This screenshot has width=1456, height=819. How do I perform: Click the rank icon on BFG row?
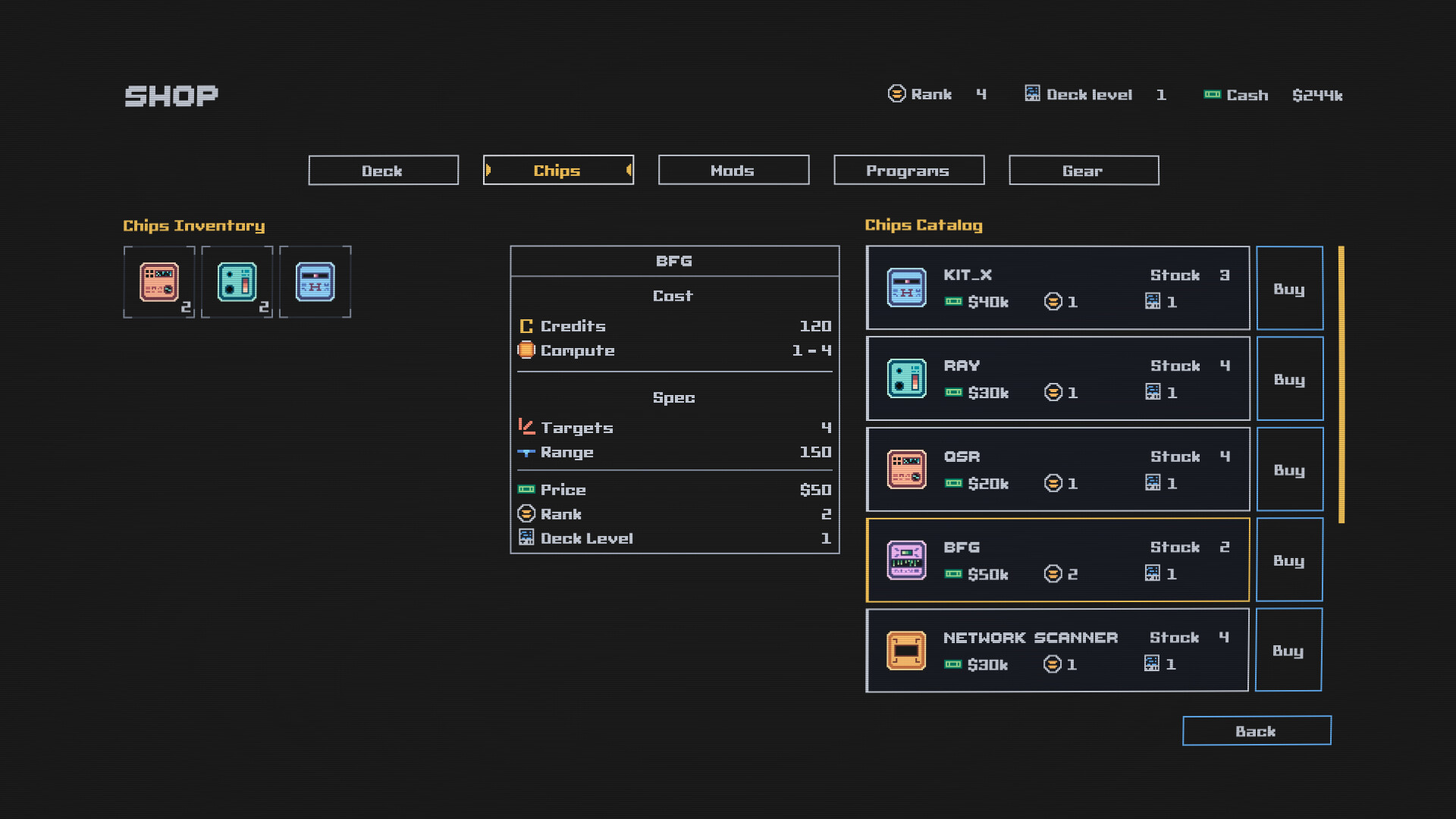click(1053, 573)
